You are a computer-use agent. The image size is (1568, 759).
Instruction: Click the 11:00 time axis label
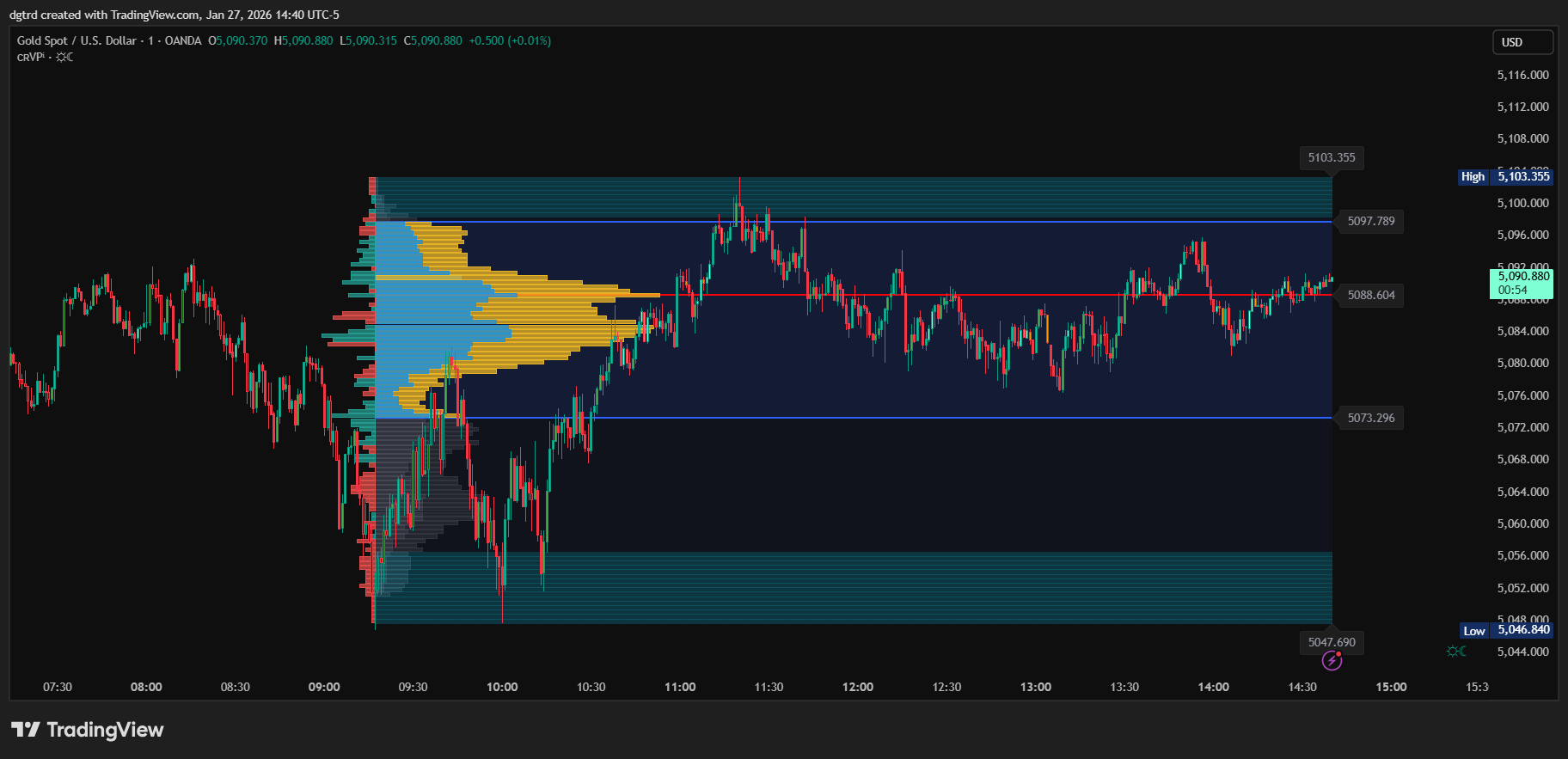pyautogui.click(x=680, y=687)
